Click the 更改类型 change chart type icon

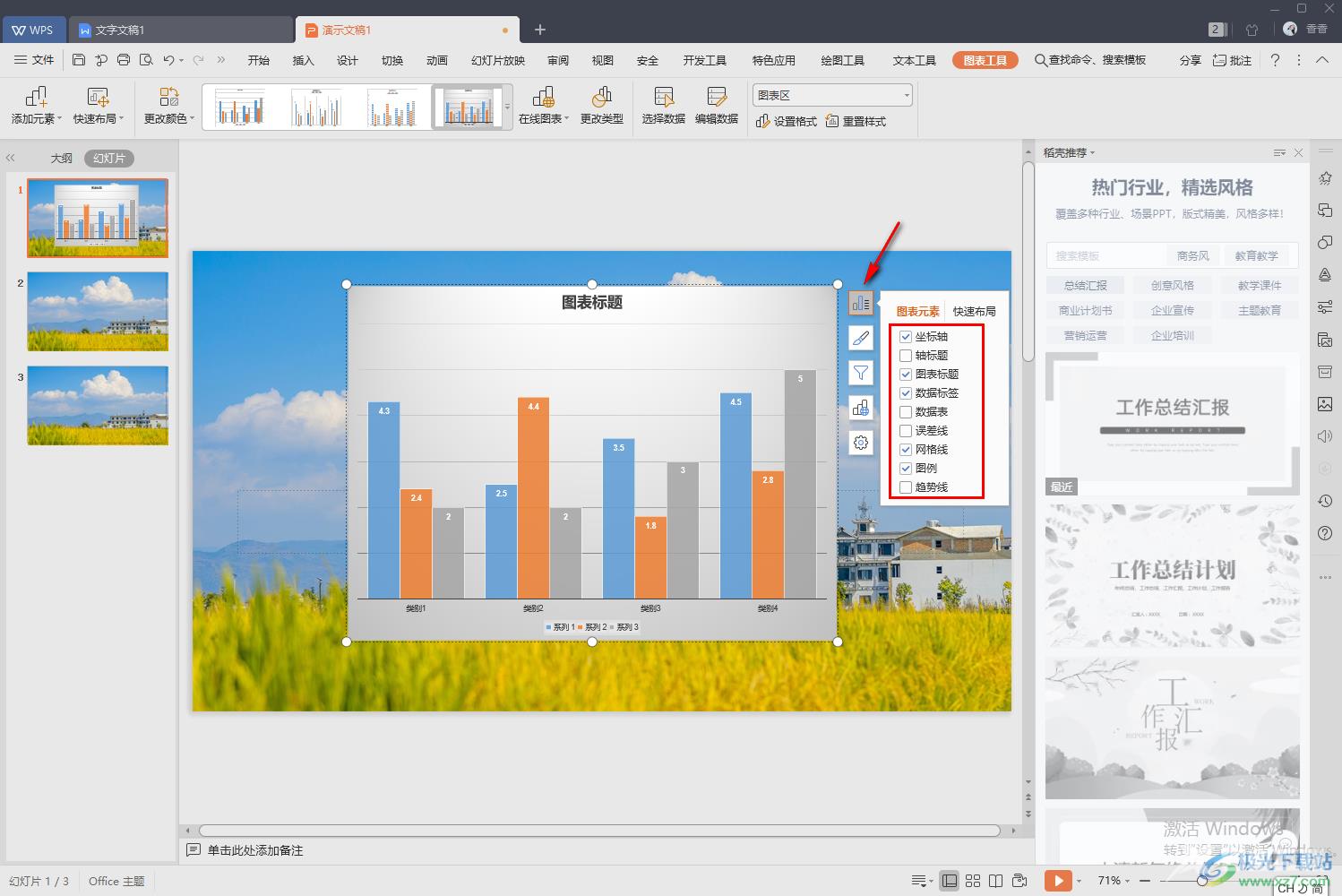click(602, 97)
